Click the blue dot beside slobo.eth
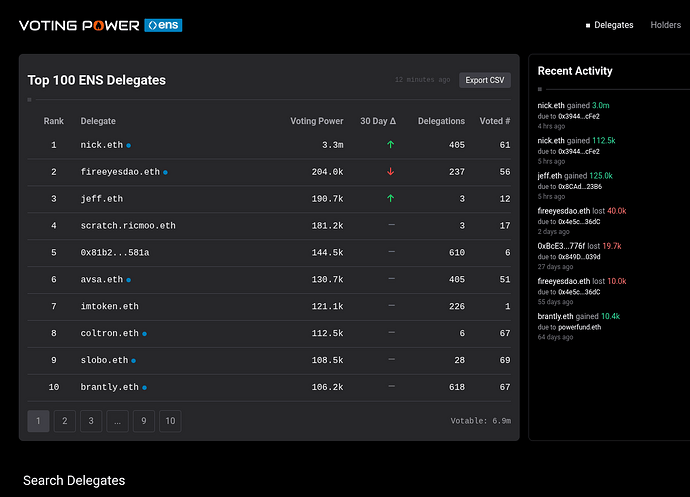Screen dimensions: 690x497 (x=134, y=361)
